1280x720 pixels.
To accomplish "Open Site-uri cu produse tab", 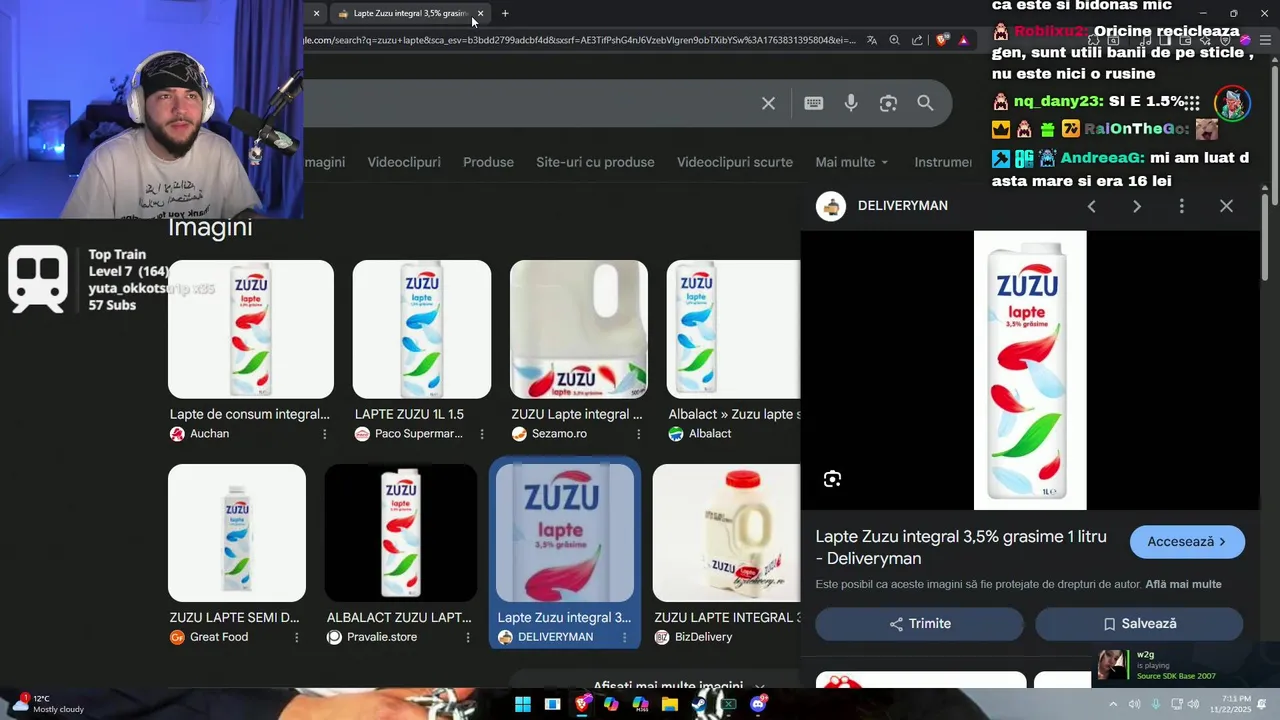I will 595,162.
